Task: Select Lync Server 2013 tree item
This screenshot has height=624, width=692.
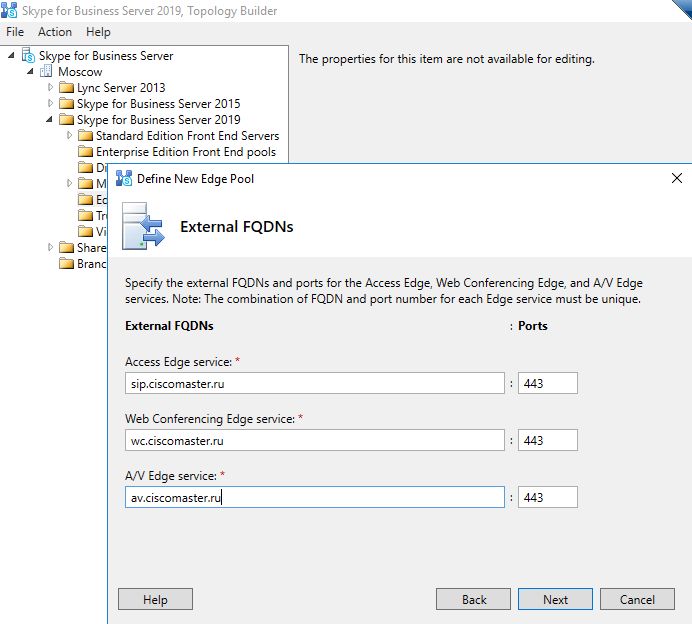Action: pyautogui.click(x=121, y=87)
